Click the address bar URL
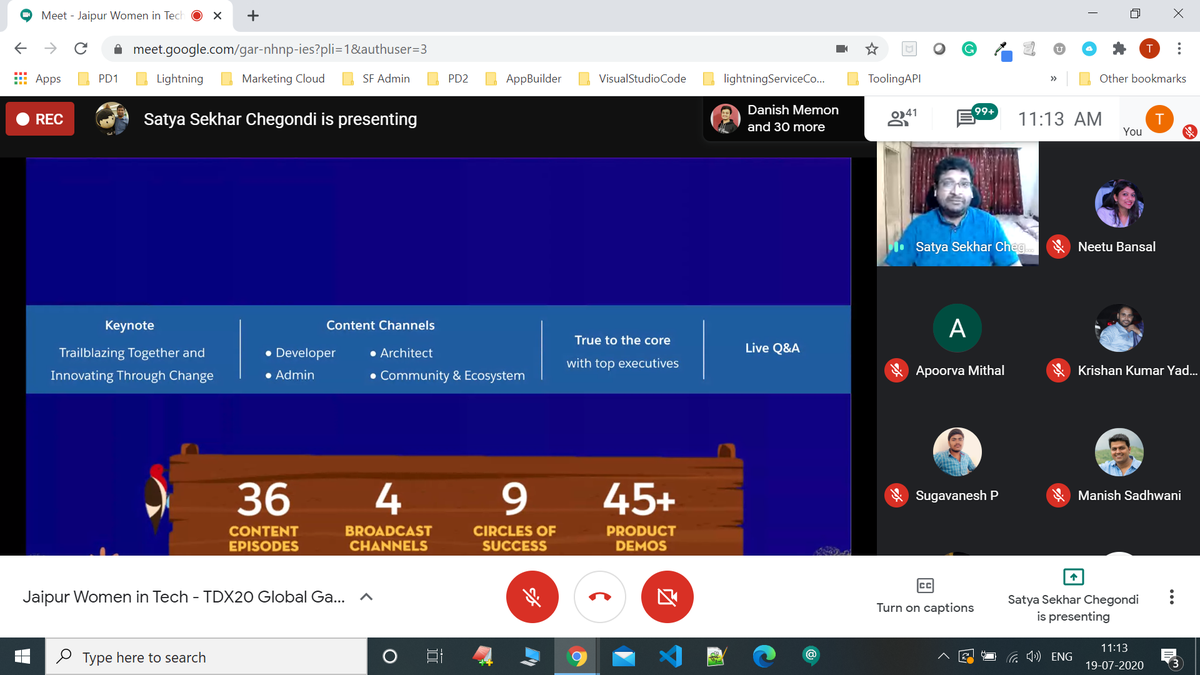 (x=280, y=49)
